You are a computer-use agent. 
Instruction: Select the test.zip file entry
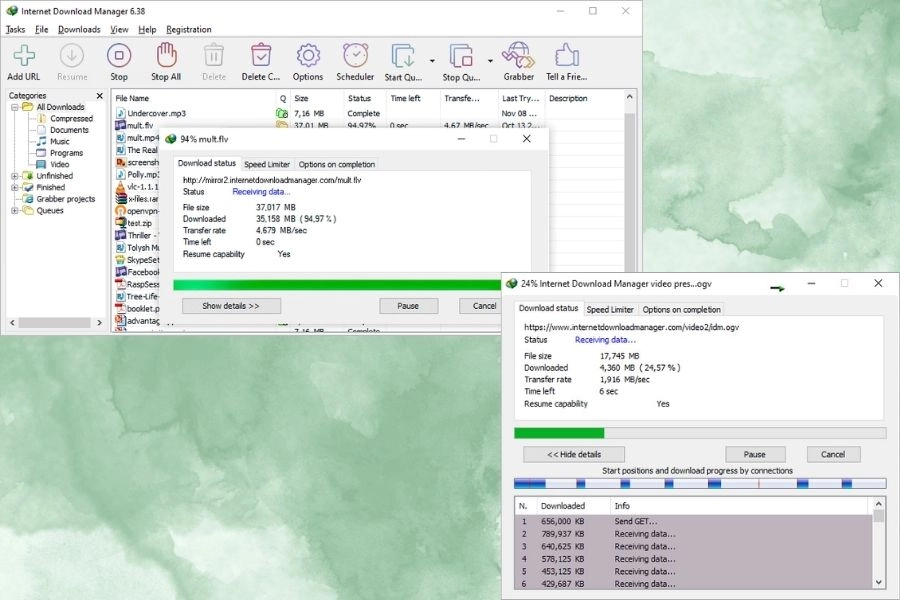click(139, 223)
